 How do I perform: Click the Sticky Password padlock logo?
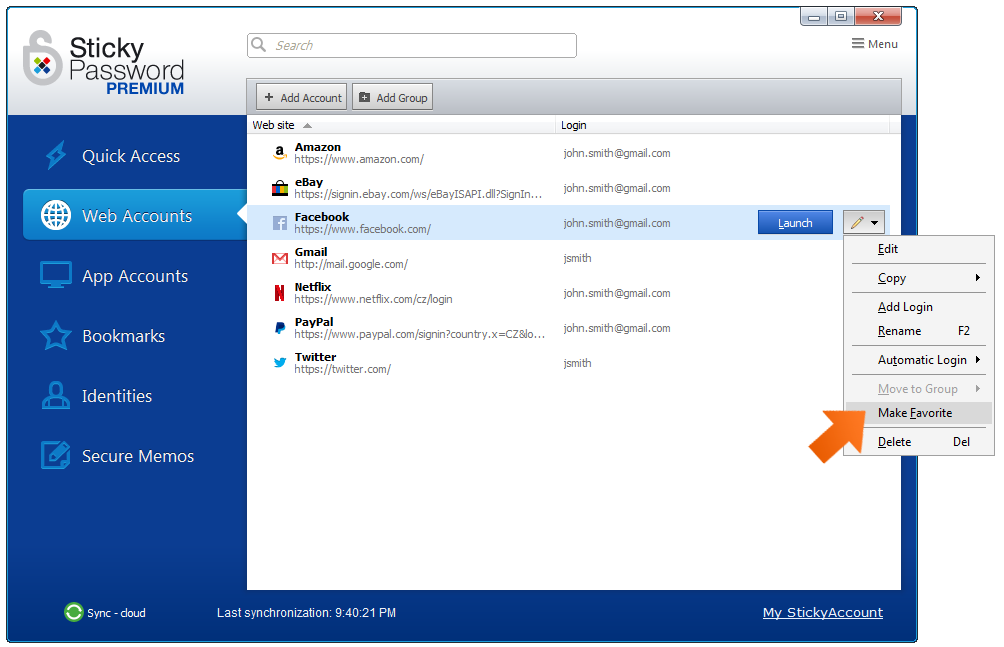point(42,58)
